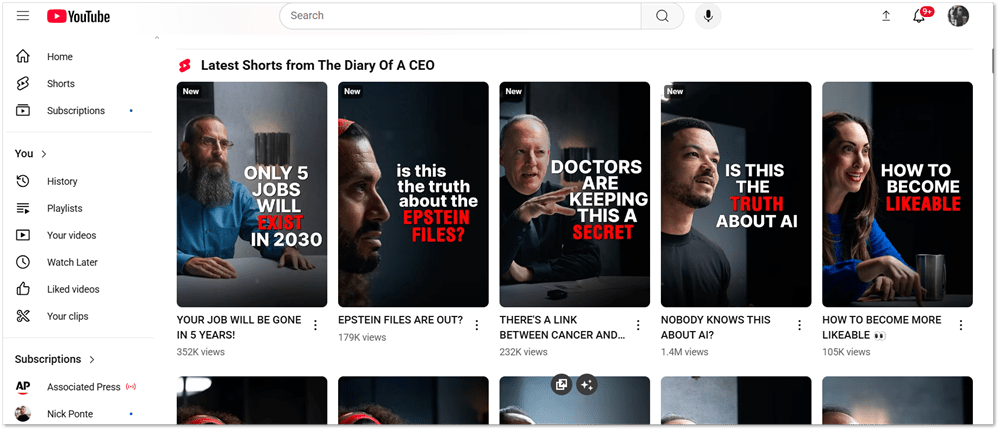Click the live indicator next to Associated Press
998x429 pixels.
click(131, 386)
